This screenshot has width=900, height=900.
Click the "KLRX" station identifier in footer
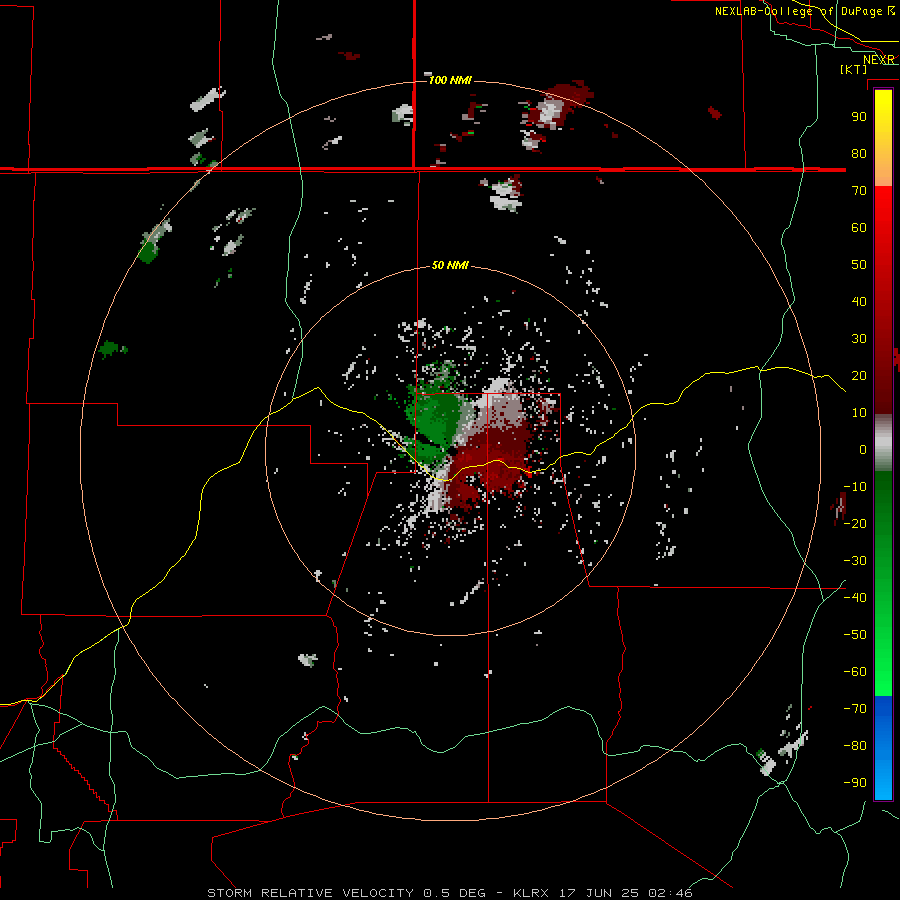coord(530,893)
